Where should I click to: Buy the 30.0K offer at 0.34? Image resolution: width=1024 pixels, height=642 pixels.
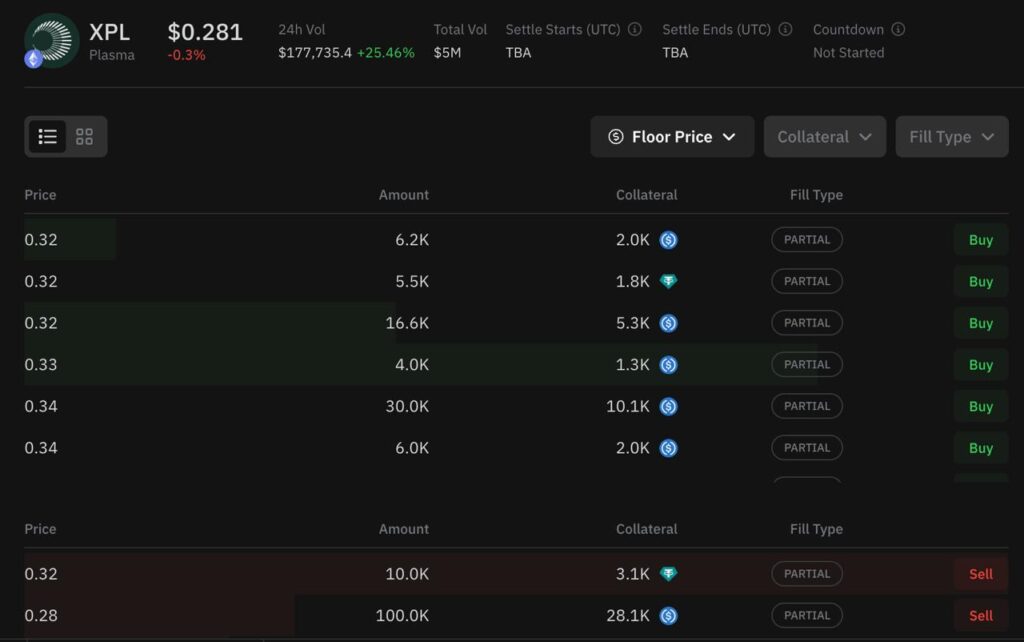point(980,406)
